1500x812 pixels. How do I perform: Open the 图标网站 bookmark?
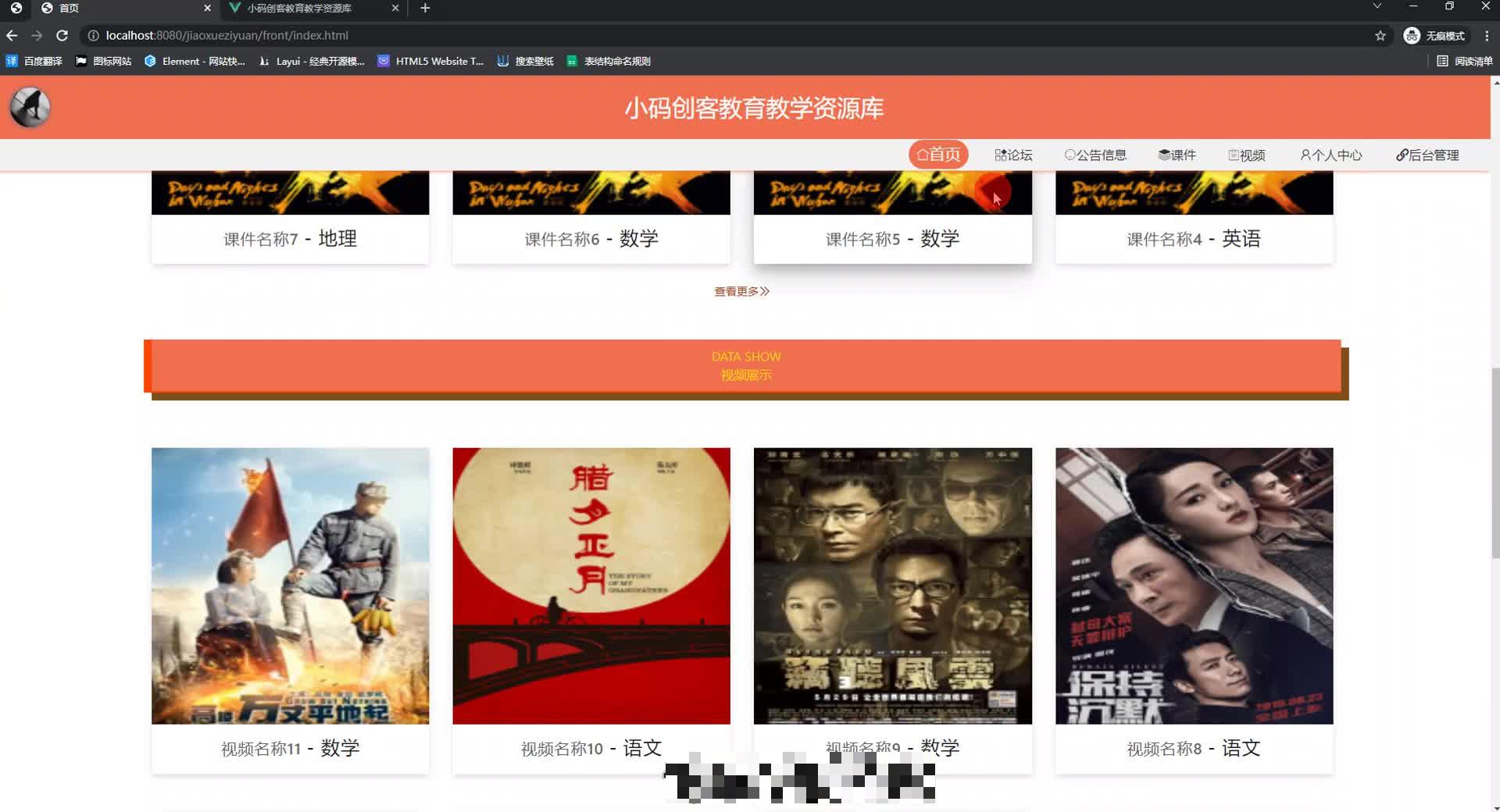point(103,61)
